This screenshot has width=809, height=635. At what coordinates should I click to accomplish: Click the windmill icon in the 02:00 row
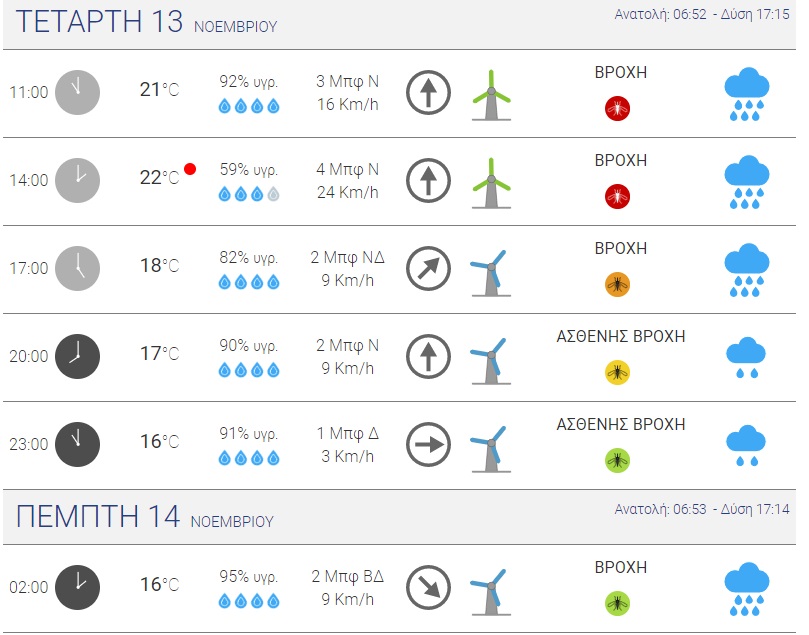coord(490,590)
